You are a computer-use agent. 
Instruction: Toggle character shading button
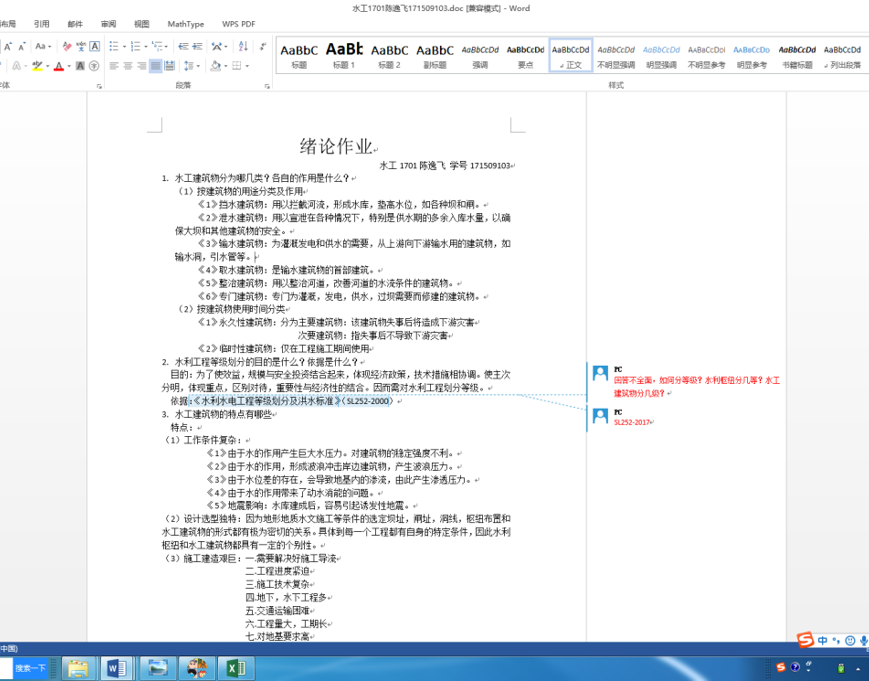point(80,66)
